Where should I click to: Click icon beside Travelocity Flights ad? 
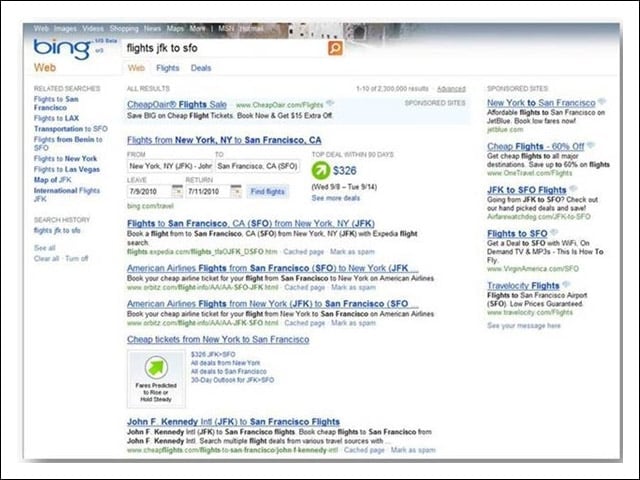(566, 284)
